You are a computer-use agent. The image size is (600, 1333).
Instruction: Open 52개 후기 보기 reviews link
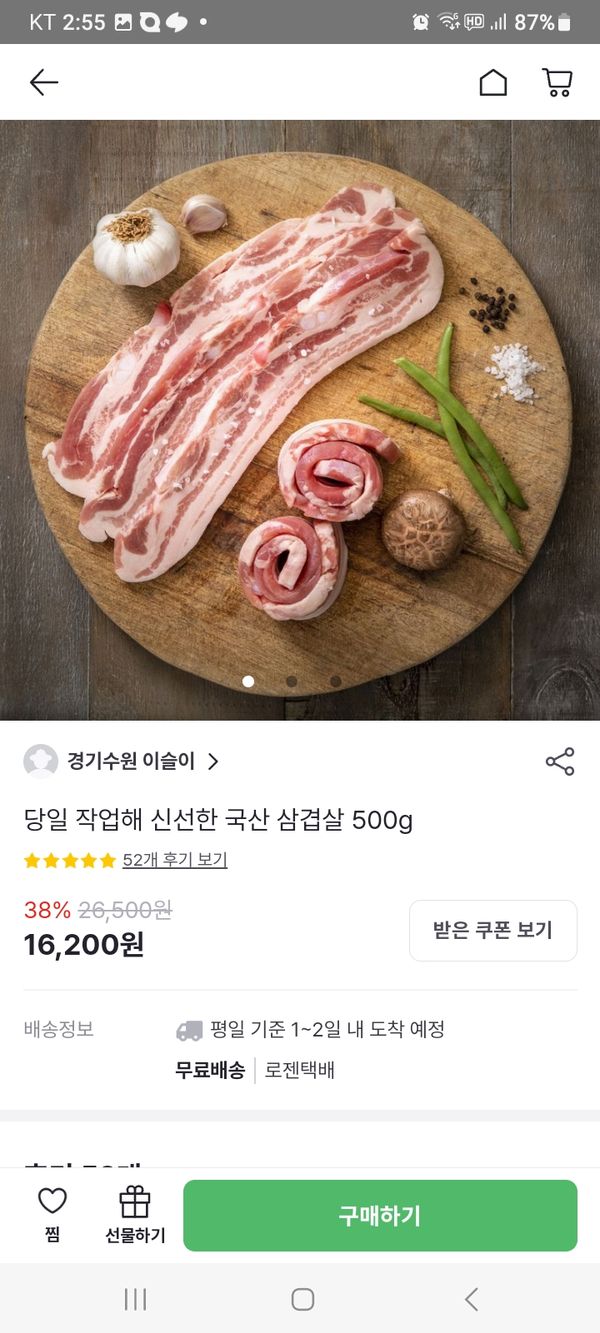click(x=175, y=860)
